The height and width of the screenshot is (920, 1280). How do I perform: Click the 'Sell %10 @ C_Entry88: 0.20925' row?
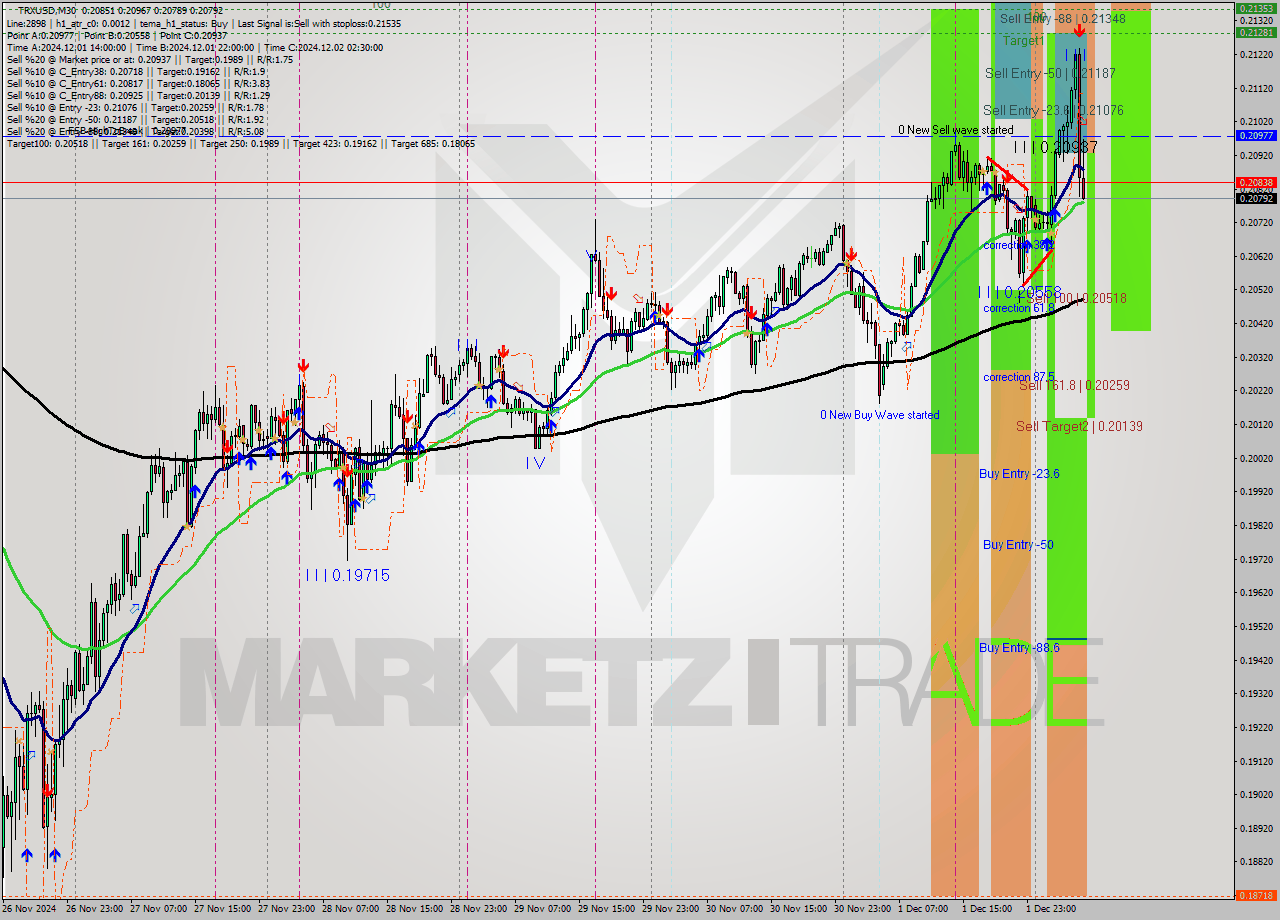137,95
